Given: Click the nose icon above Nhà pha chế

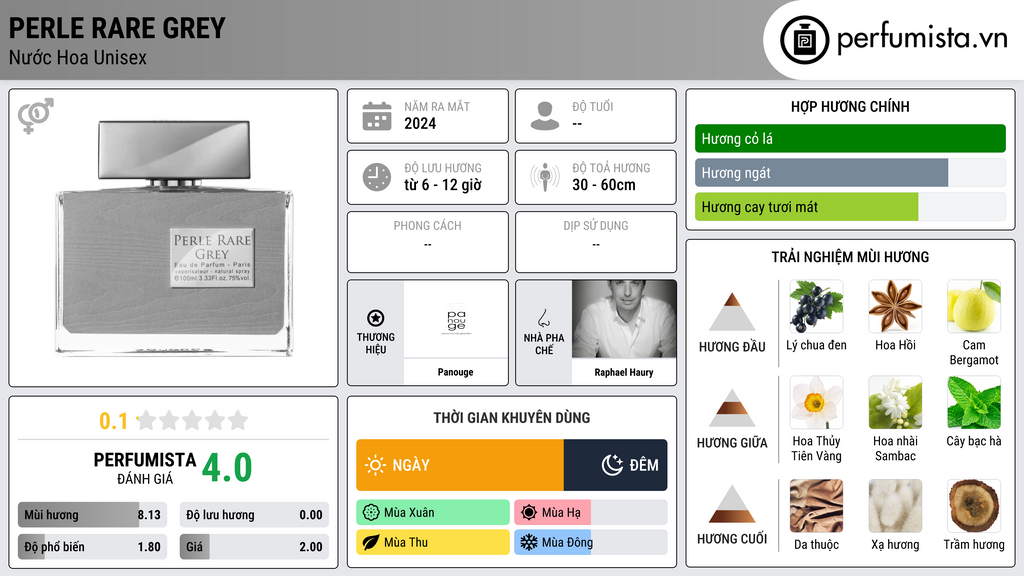Looking at the screenshot, I should (x=543, y=318).
